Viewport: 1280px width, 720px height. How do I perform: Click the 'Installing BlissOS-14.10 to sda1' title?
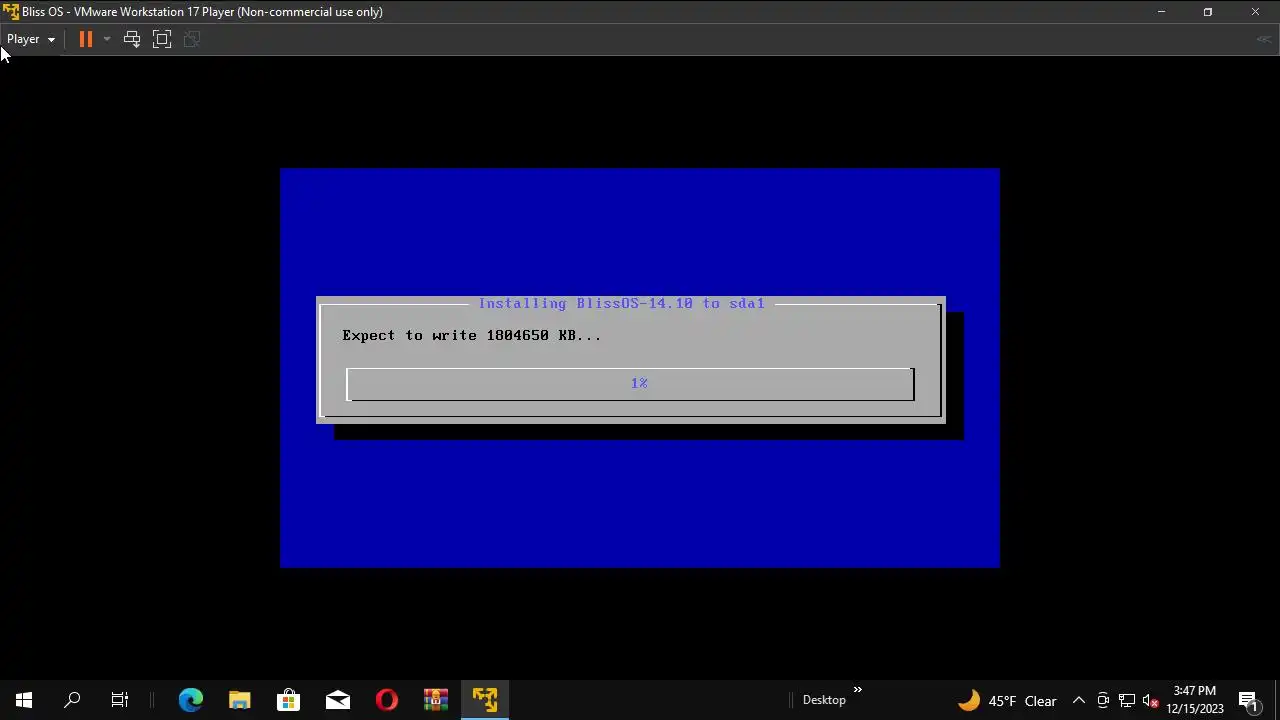click(x=621, y=303)
